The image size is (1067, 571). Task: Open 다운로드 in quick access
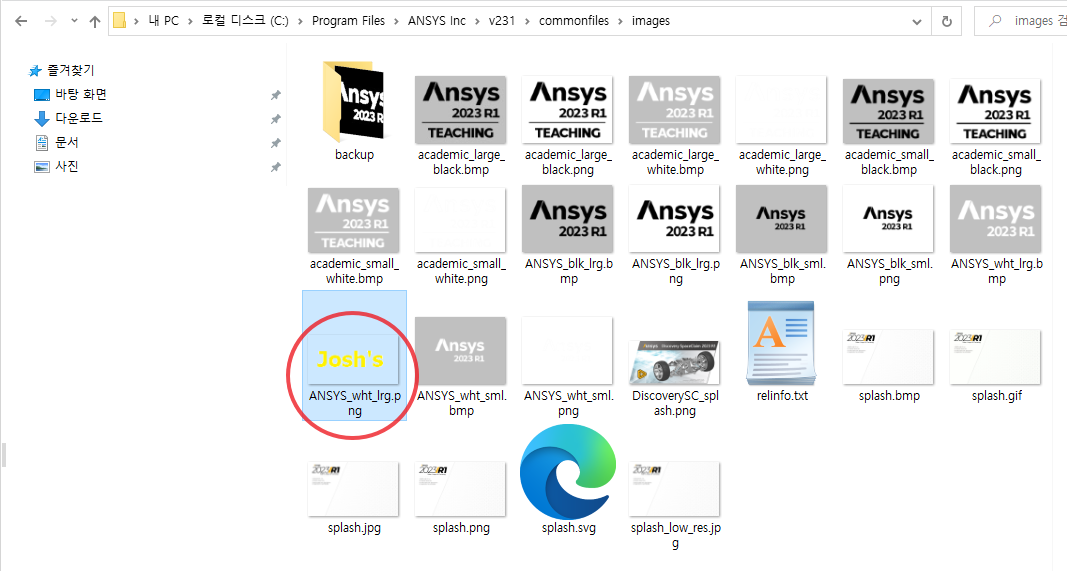[x=78, y=118]
